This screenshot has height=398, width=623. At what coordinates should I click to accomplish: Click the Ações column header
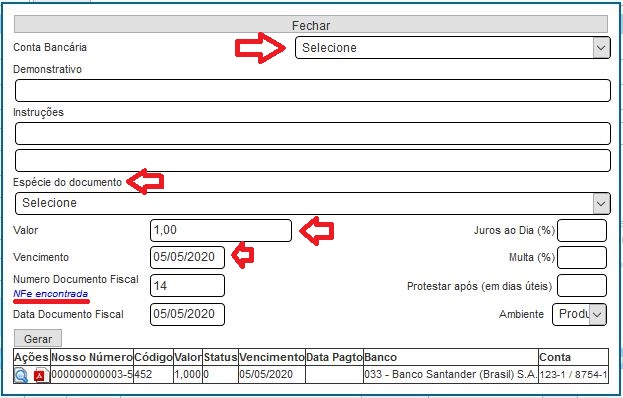click(32, 357)
